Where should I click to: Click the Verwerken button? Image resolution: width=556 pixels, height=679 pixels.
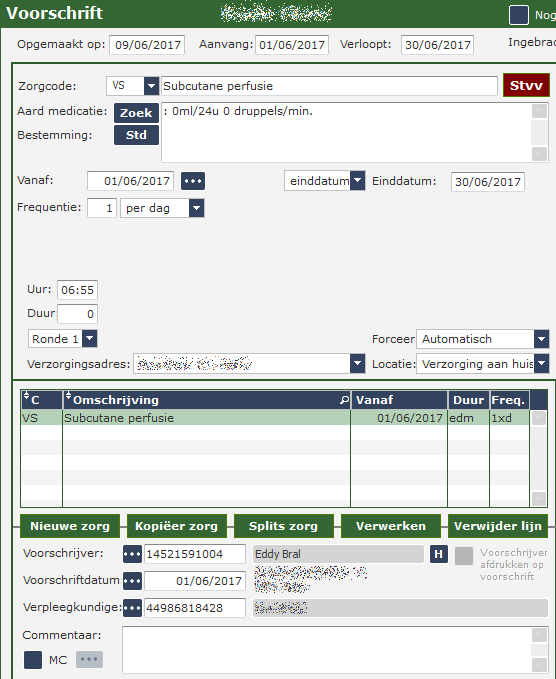coord(391,526)
